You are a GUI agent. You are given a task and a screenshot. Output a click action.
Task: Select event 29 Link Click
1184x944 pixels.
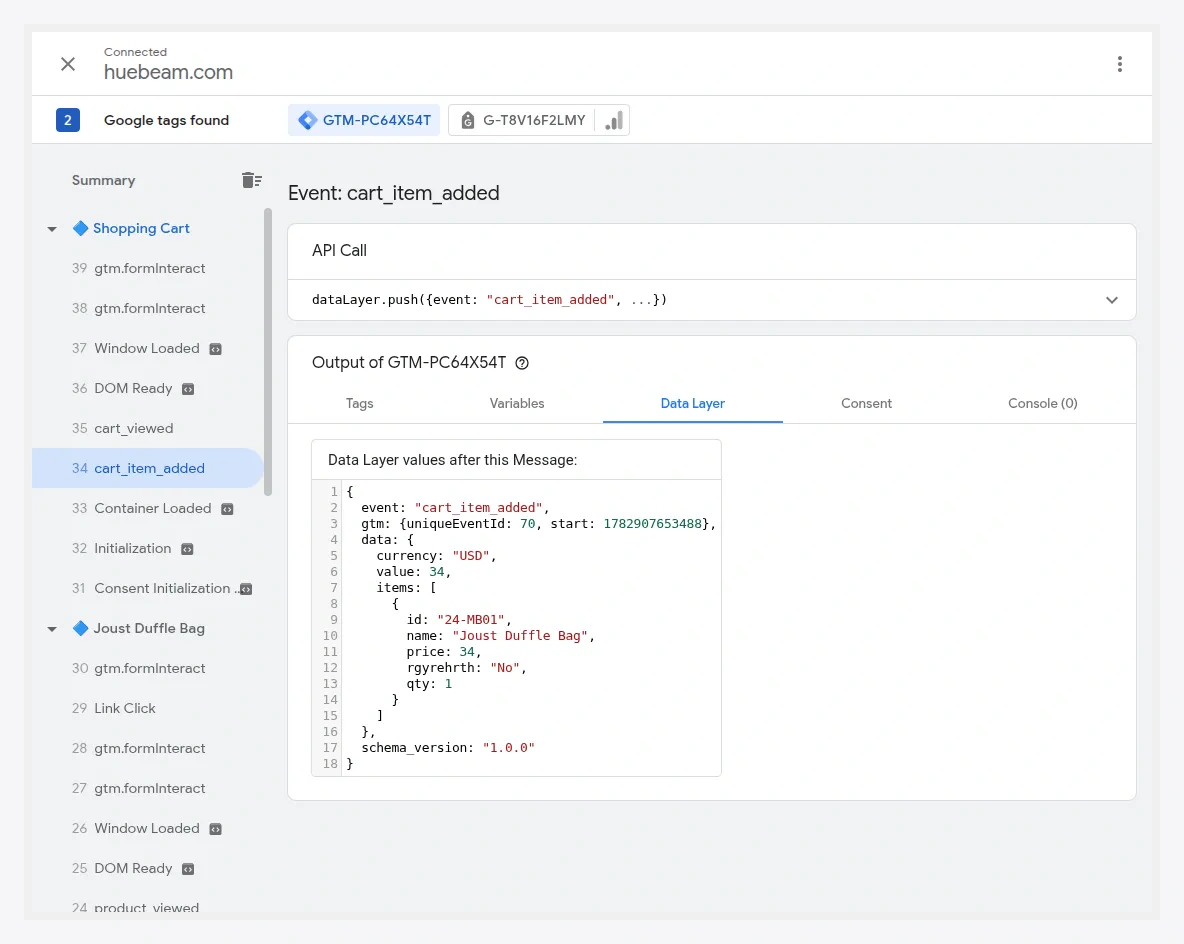click(x=148, y=708)
